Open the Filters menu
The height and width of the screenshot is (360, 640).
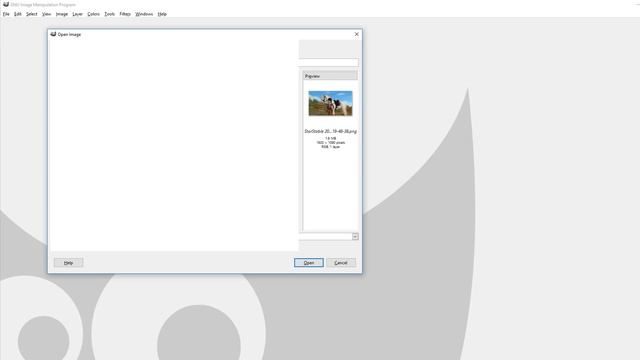pos(125,14)
